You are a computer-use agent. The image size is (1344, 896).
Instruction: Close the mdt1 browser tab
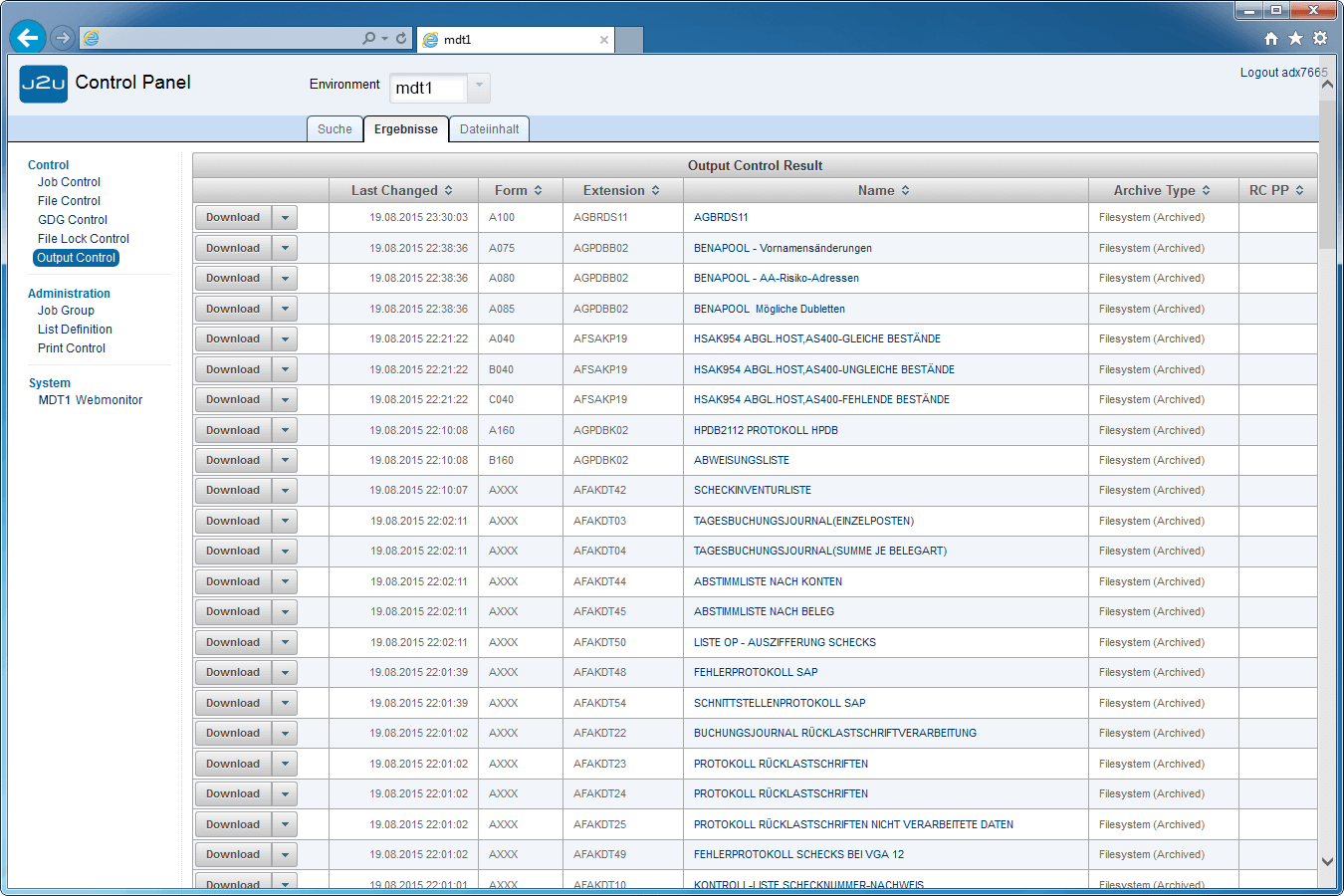tap(604, 40)
